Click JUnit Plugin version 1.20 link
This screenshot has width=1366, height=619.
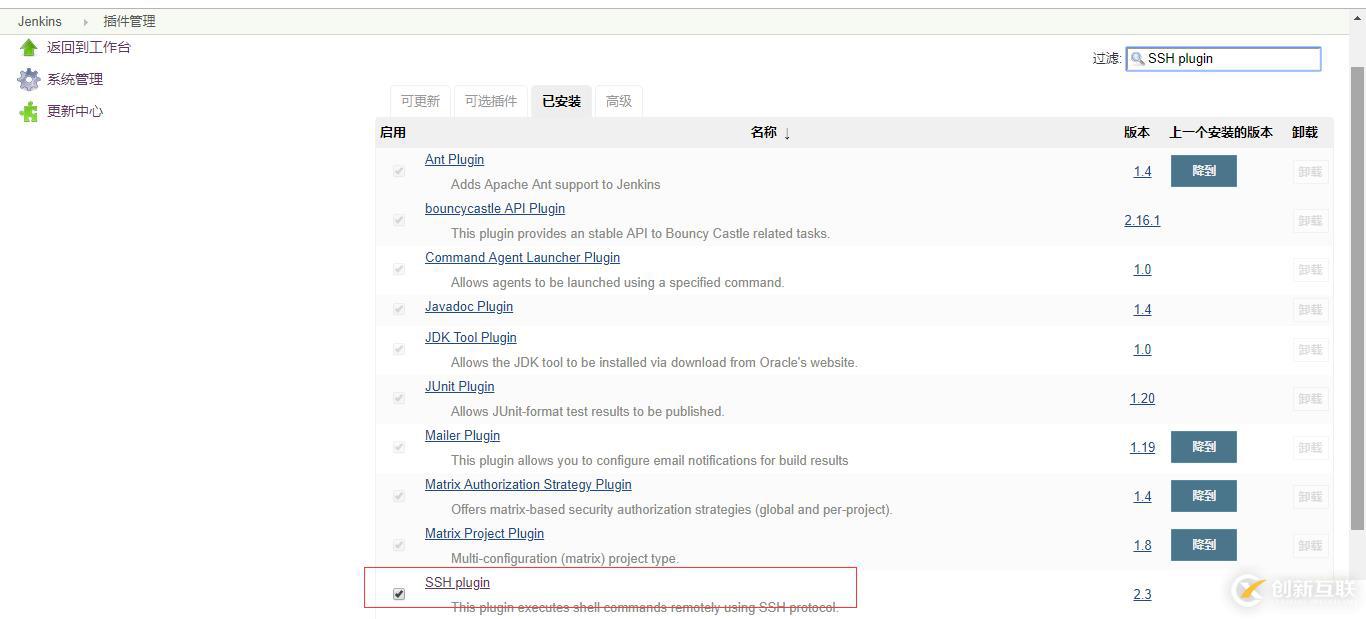click(x=1142, y=398)
